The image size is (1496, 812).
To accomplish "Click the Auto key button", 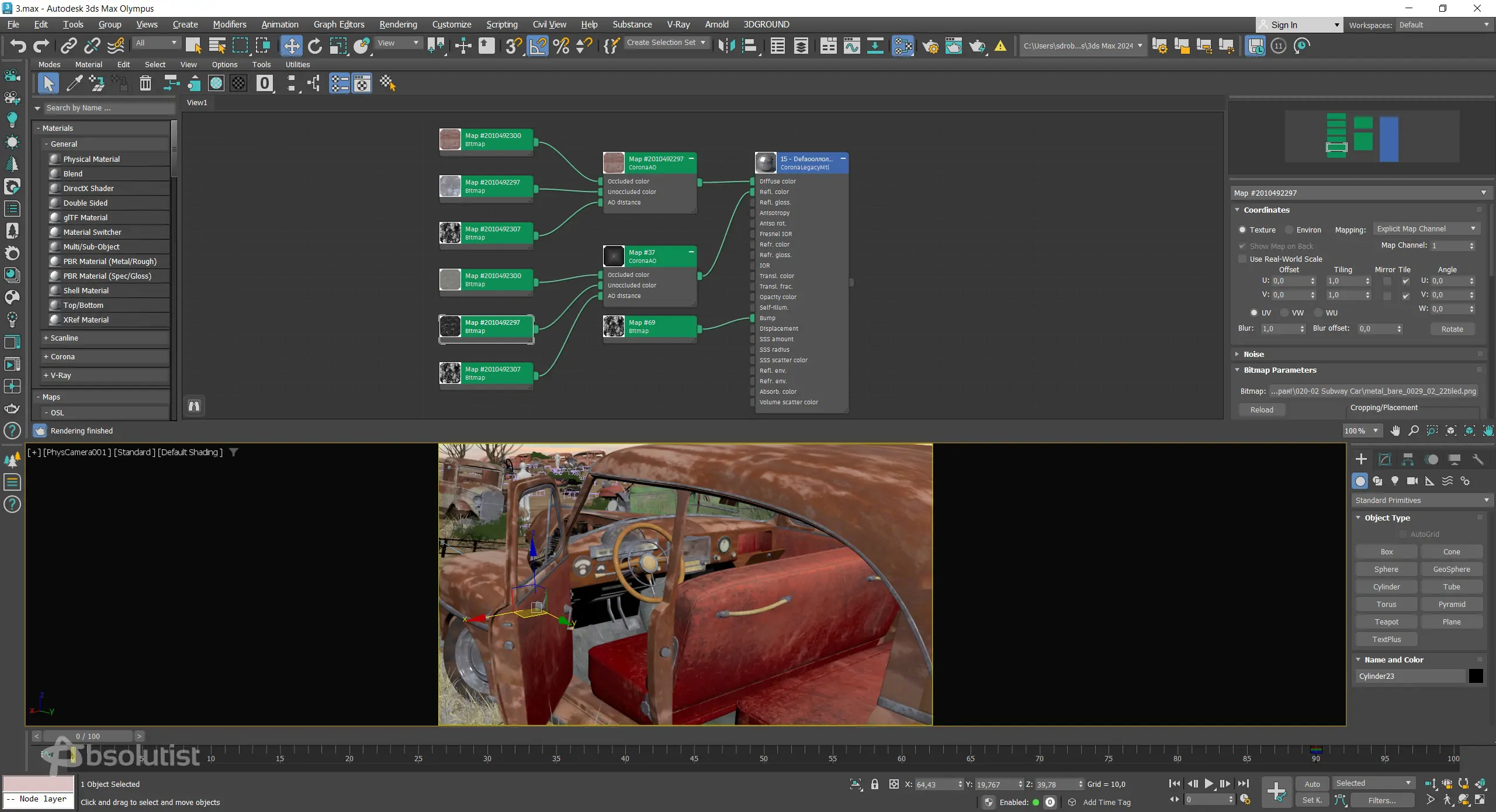I will click(x=1312, y=785).
